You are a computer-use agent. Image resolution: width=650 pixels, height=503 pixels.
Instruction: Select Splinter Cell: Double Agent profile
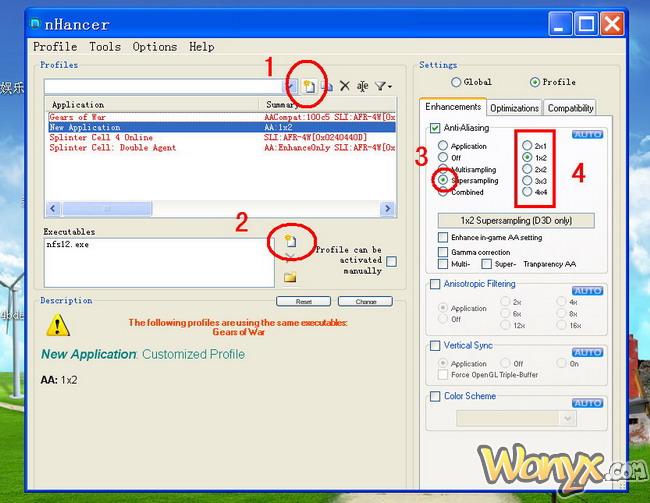tap(112, 148)
